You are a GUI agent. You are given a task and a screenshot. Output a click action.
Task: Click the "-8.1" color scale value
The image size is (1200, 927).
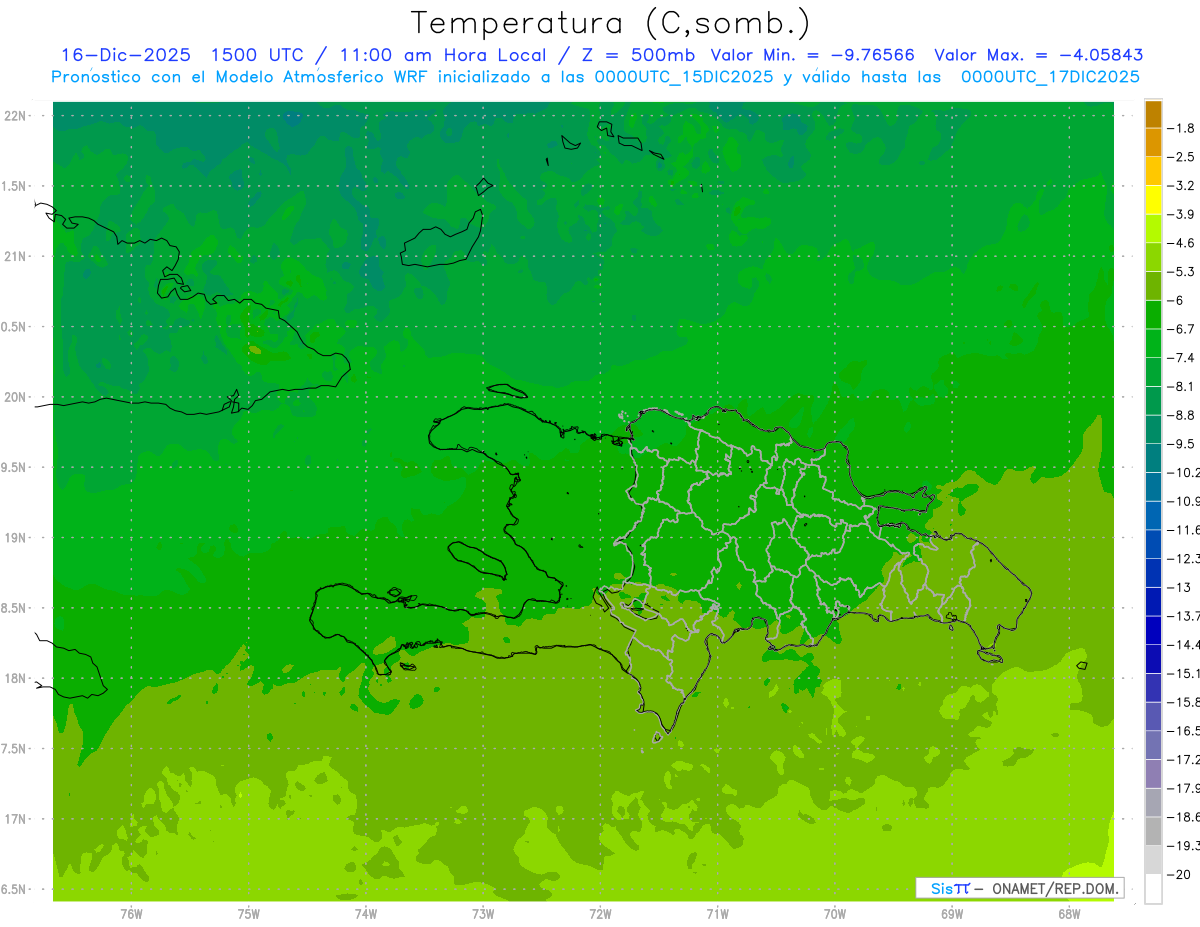click(x=1182, y=386)
